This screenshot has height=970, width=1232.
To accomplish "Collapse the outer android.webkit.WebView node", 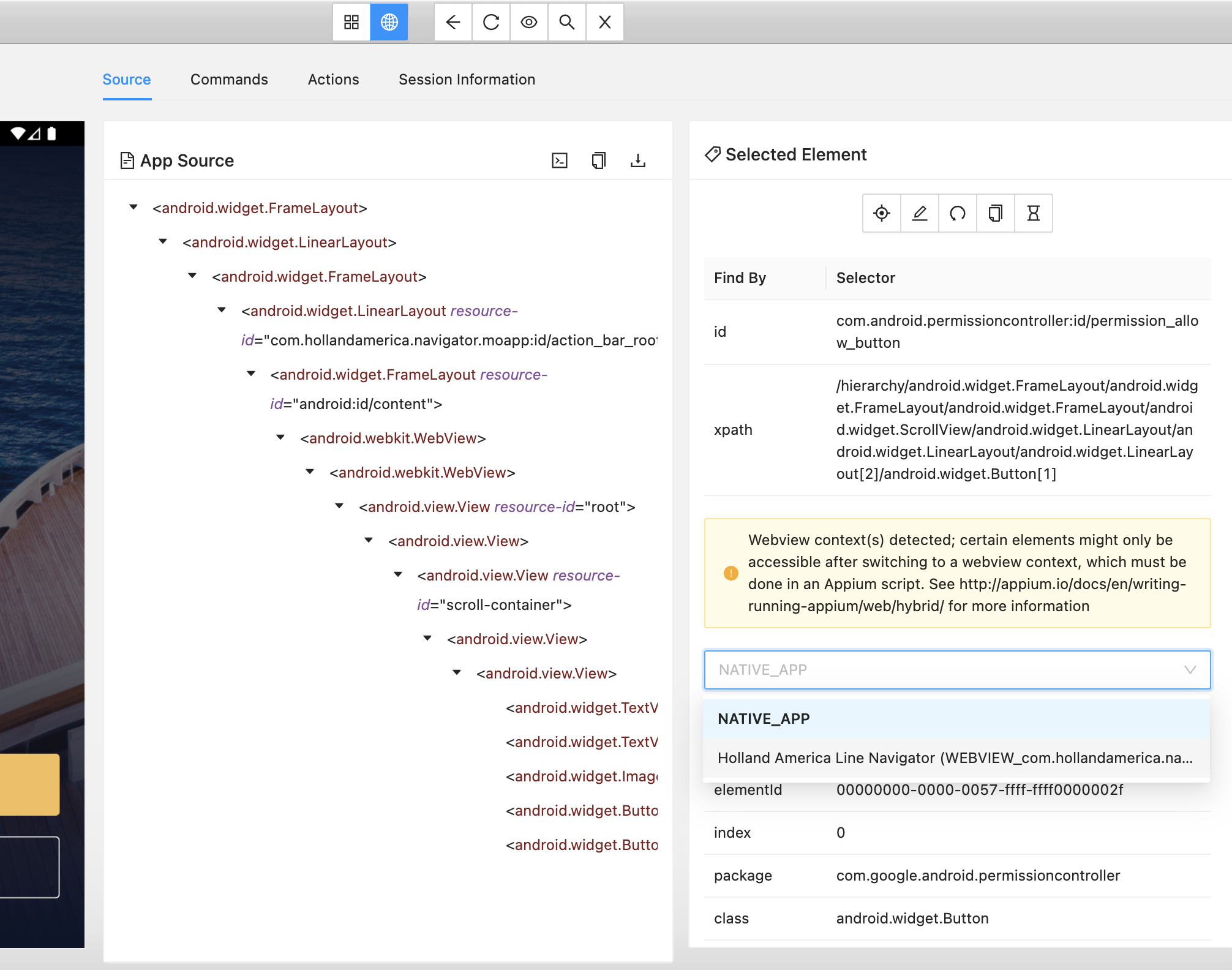I will [x=280, y=438].
